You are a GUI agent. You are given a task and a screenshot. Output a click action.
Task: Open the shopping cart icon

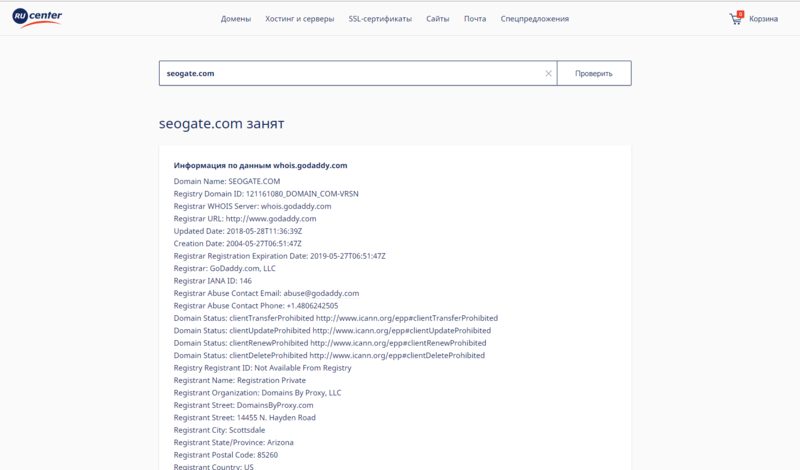[x=737, y=18]
